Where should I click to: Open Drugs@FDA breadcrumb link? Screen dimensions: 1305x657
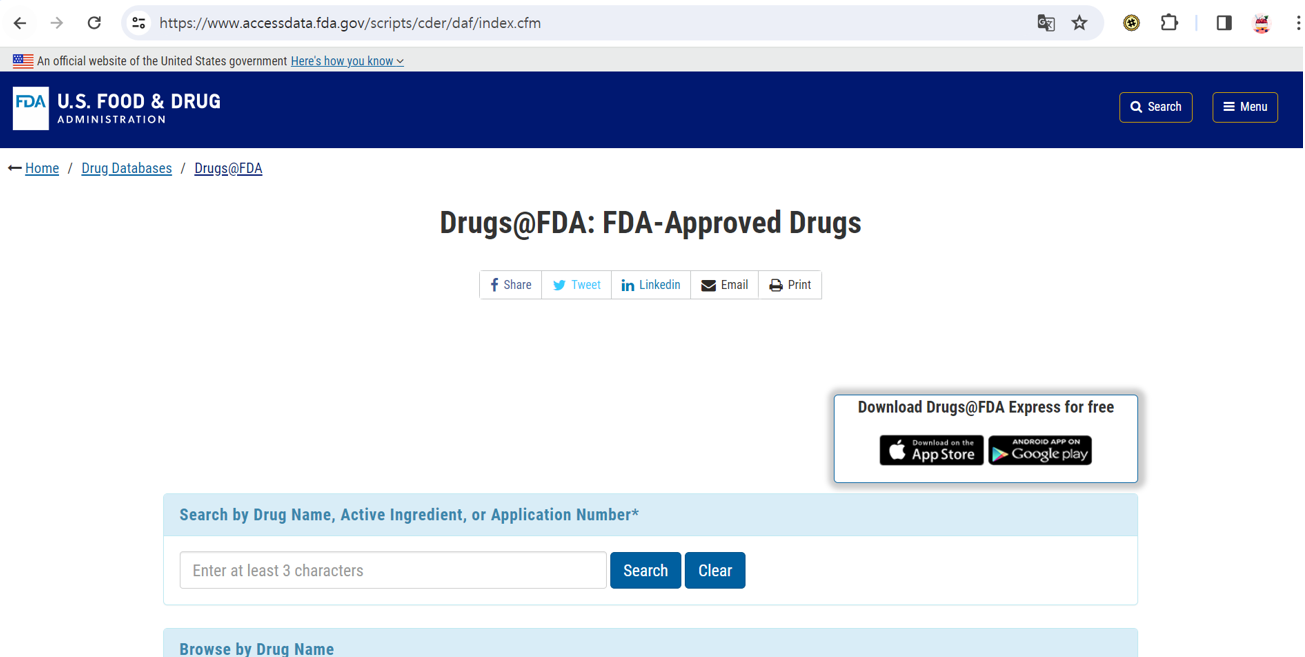tap(228, 168)
